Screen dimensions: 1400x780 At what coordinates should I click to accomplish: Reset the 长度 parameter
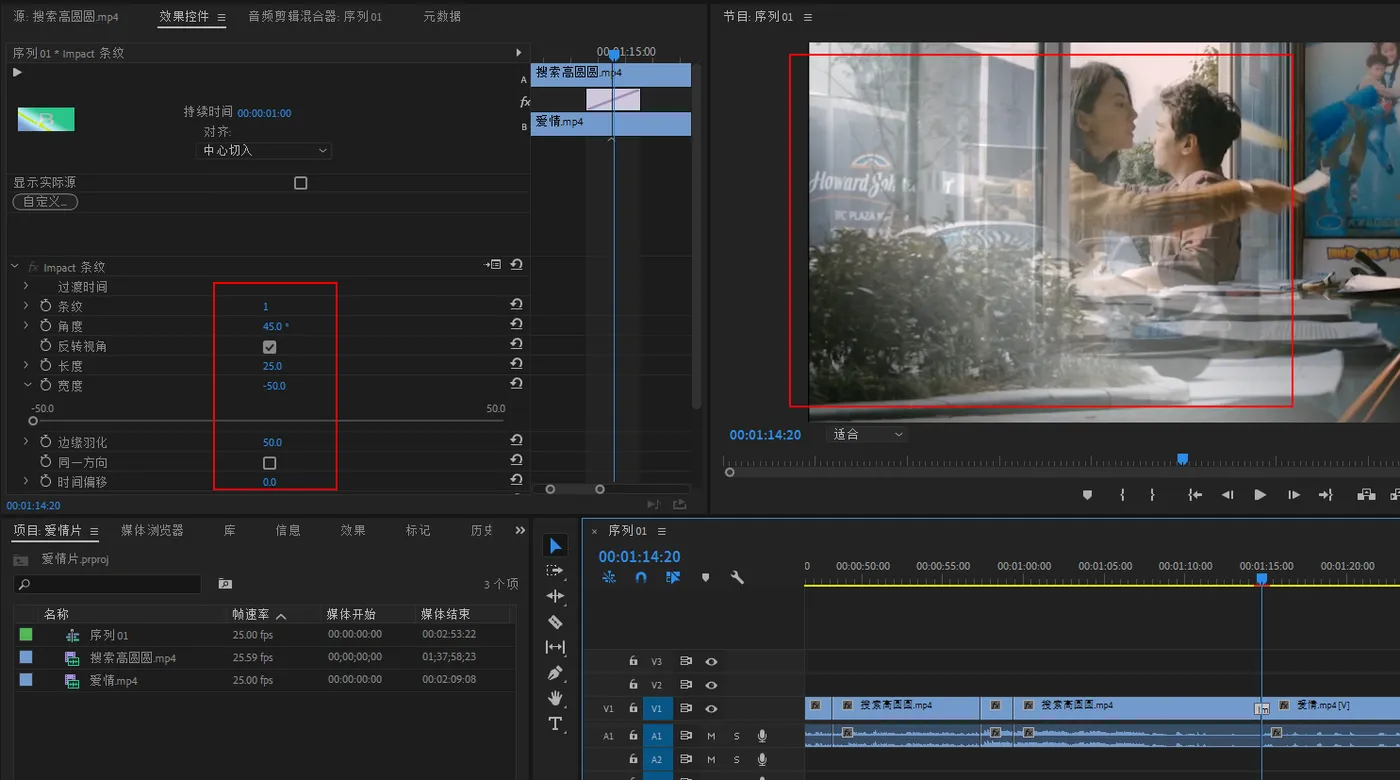(516, 364)
